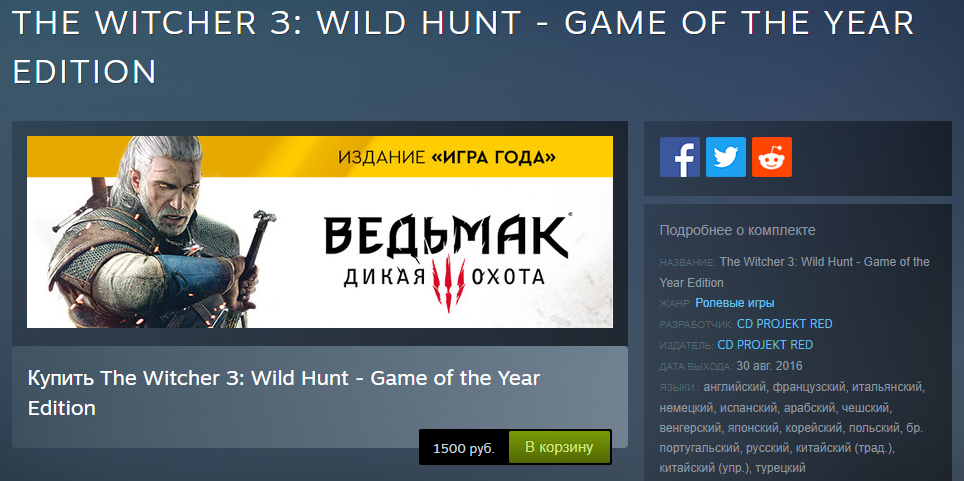Click the release date 30 авг. 2016
Screen dimensions: 964x481
point(769,366)
